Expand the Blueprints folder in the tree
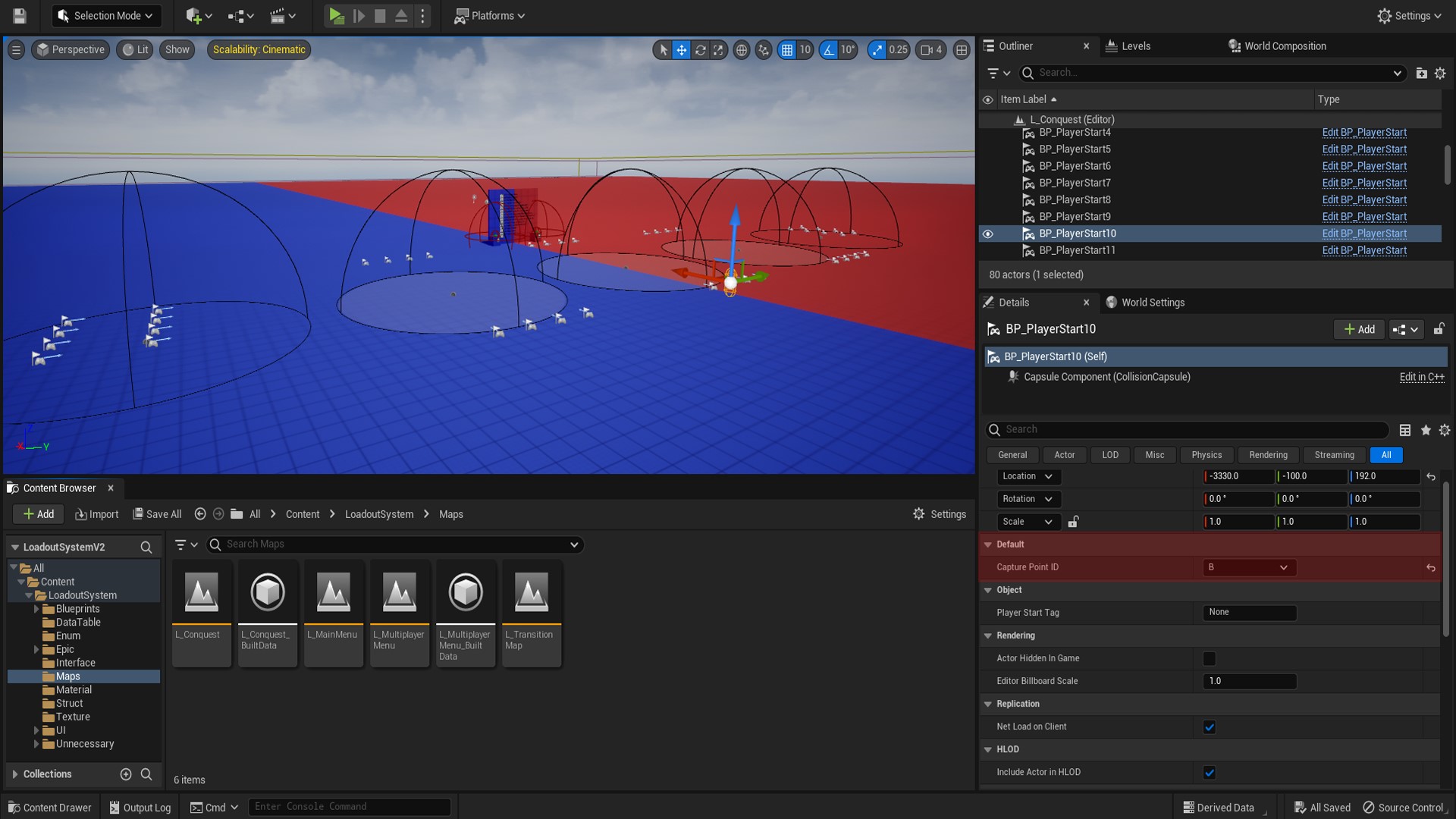The width and height of the screenshot is (1456, 819). pos(36,609)
